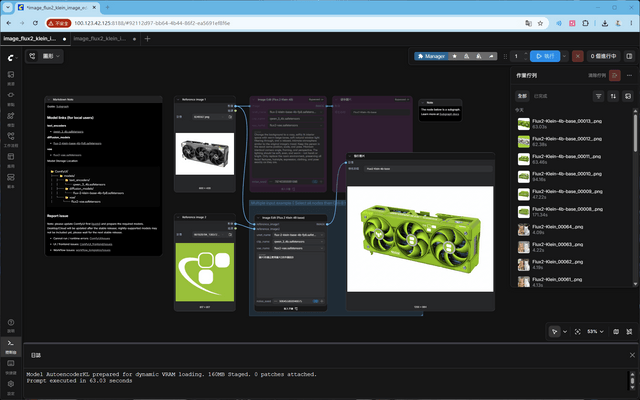640x400 pixels.
Task: Switch to the second image_flux2_klein workflow tab
Action: coord(105,39)
